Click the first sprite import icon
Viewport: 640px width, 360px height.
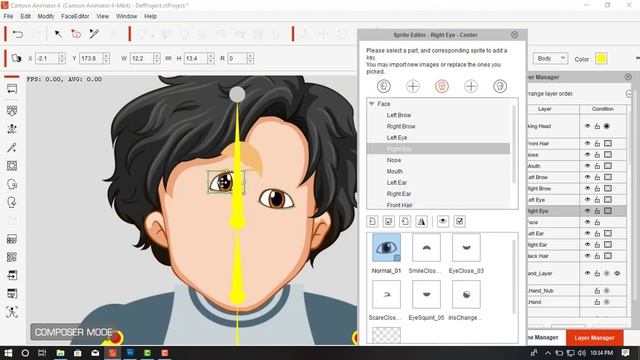tap(372, 222)
